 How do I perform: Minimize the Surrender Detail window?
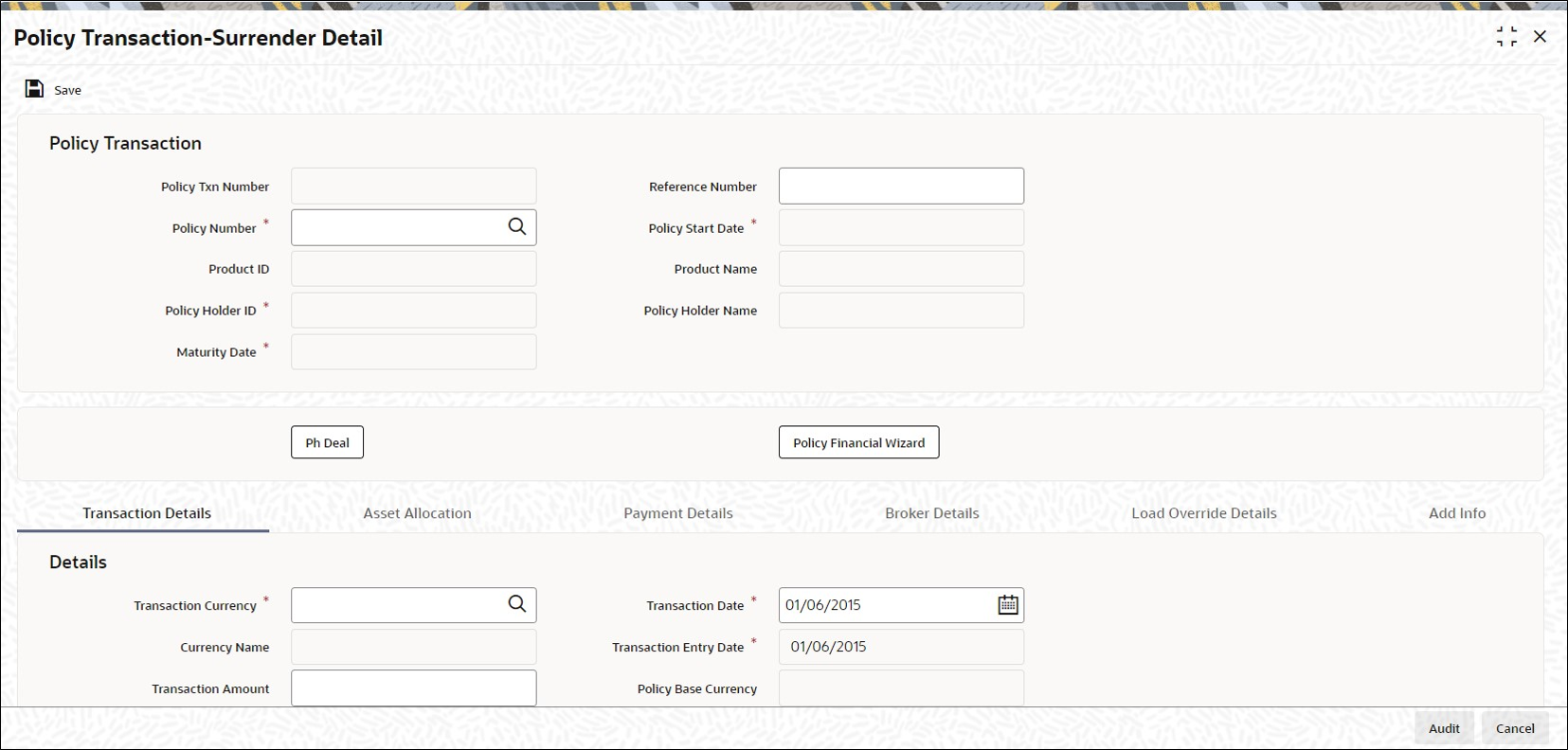tap(1506, 37)
